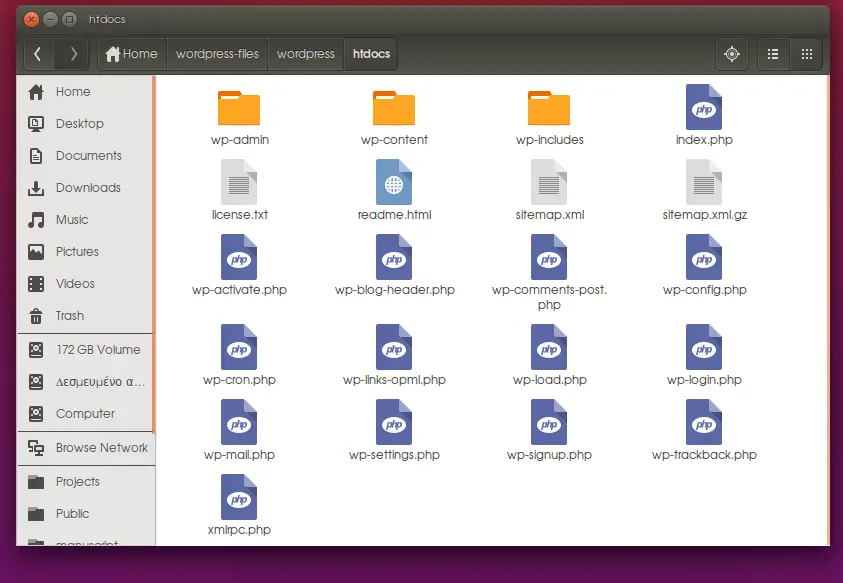The height and width of the screenshot is (583, 843).
Task: Select 172 GB Volume in sidebar
Action: coord(97,350)
